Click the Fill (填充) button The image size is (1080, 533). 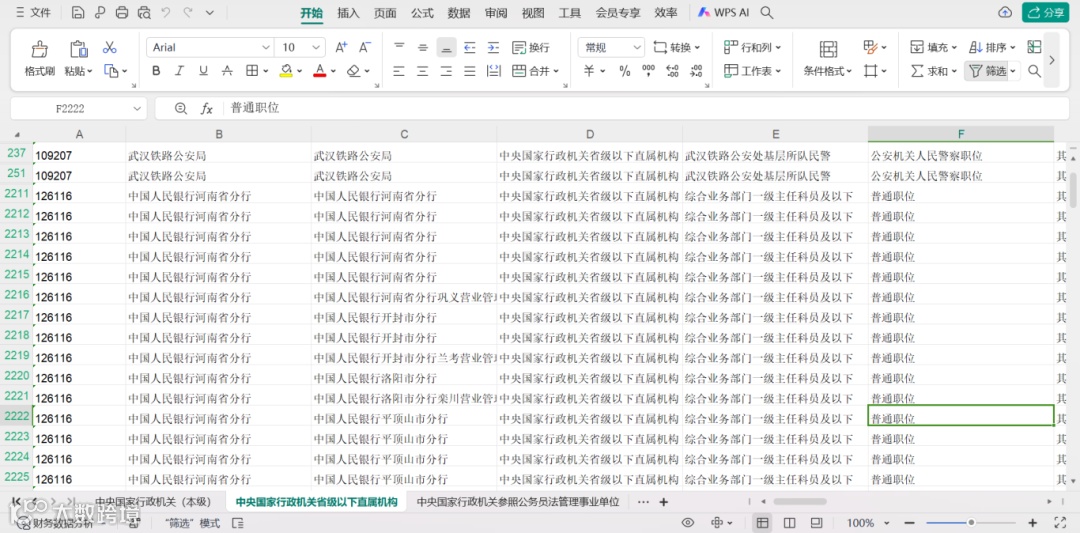click(x=934, y=48)
